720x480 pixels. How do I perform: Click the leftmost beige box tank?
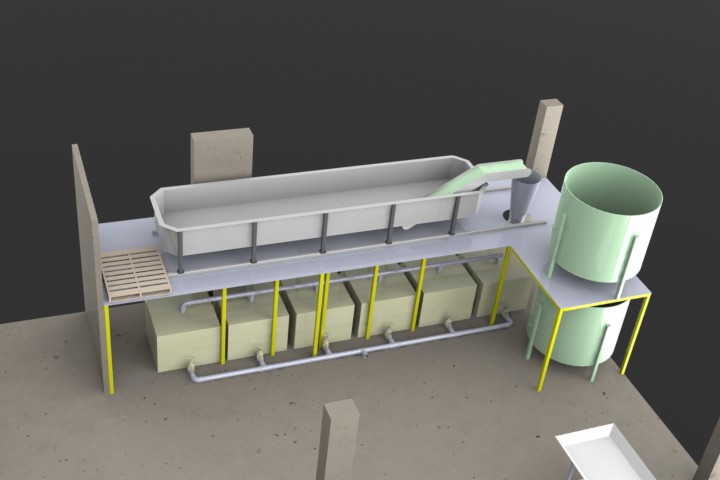183,336
